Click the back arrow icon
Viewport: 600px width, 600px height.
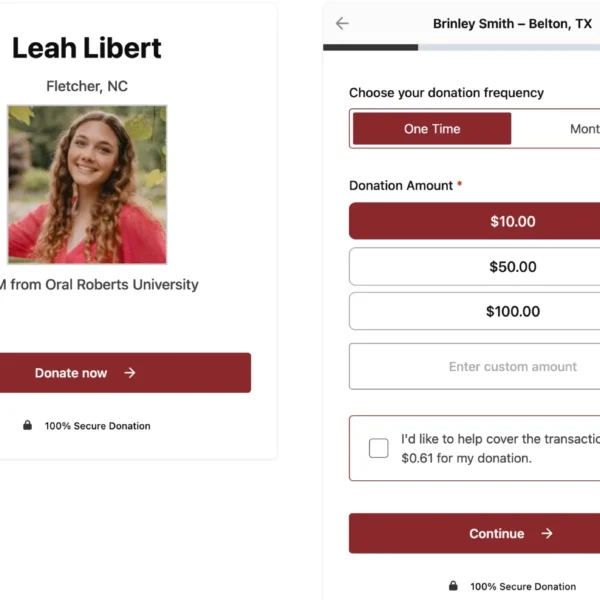(342, 23)
